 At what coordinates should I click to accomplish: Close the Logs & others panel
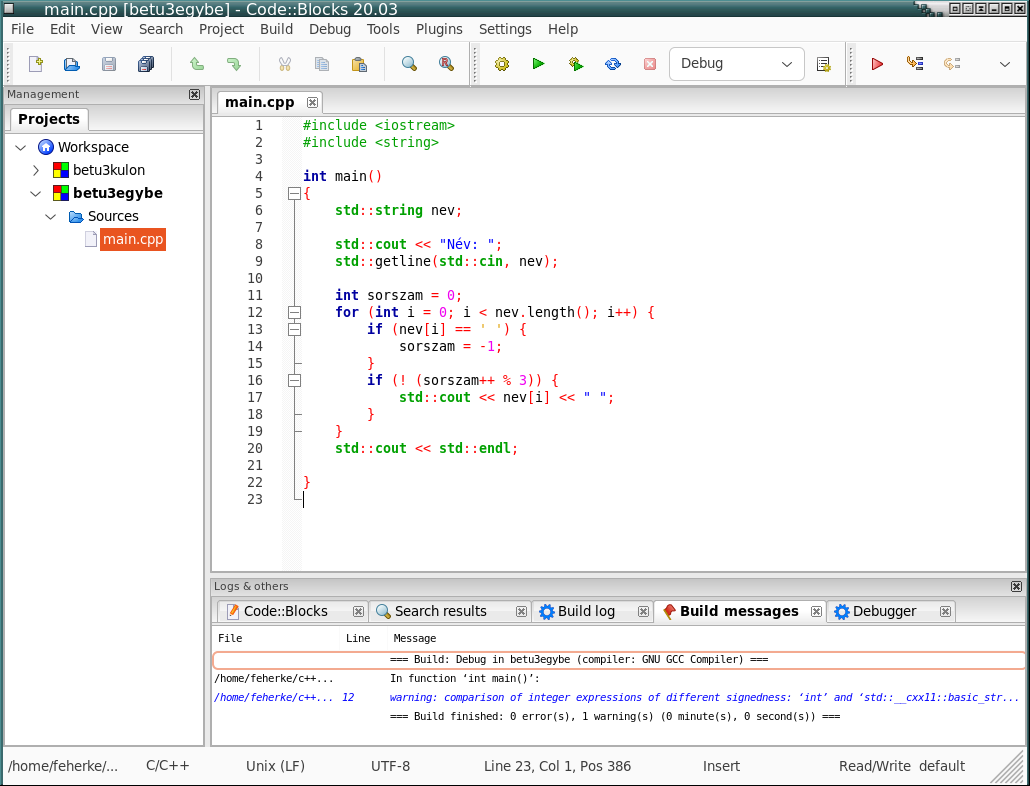pos(1016,586)
